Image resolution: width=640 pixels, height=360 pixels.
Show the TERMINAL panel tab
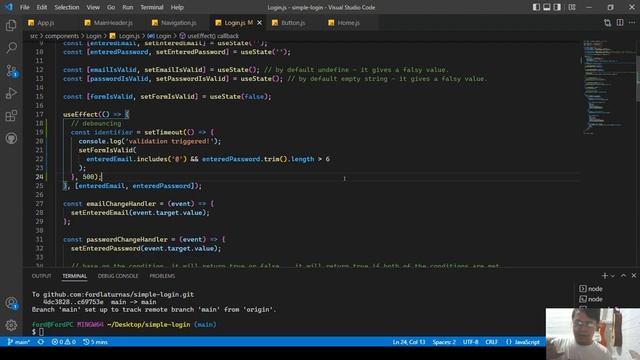[74, 276]
